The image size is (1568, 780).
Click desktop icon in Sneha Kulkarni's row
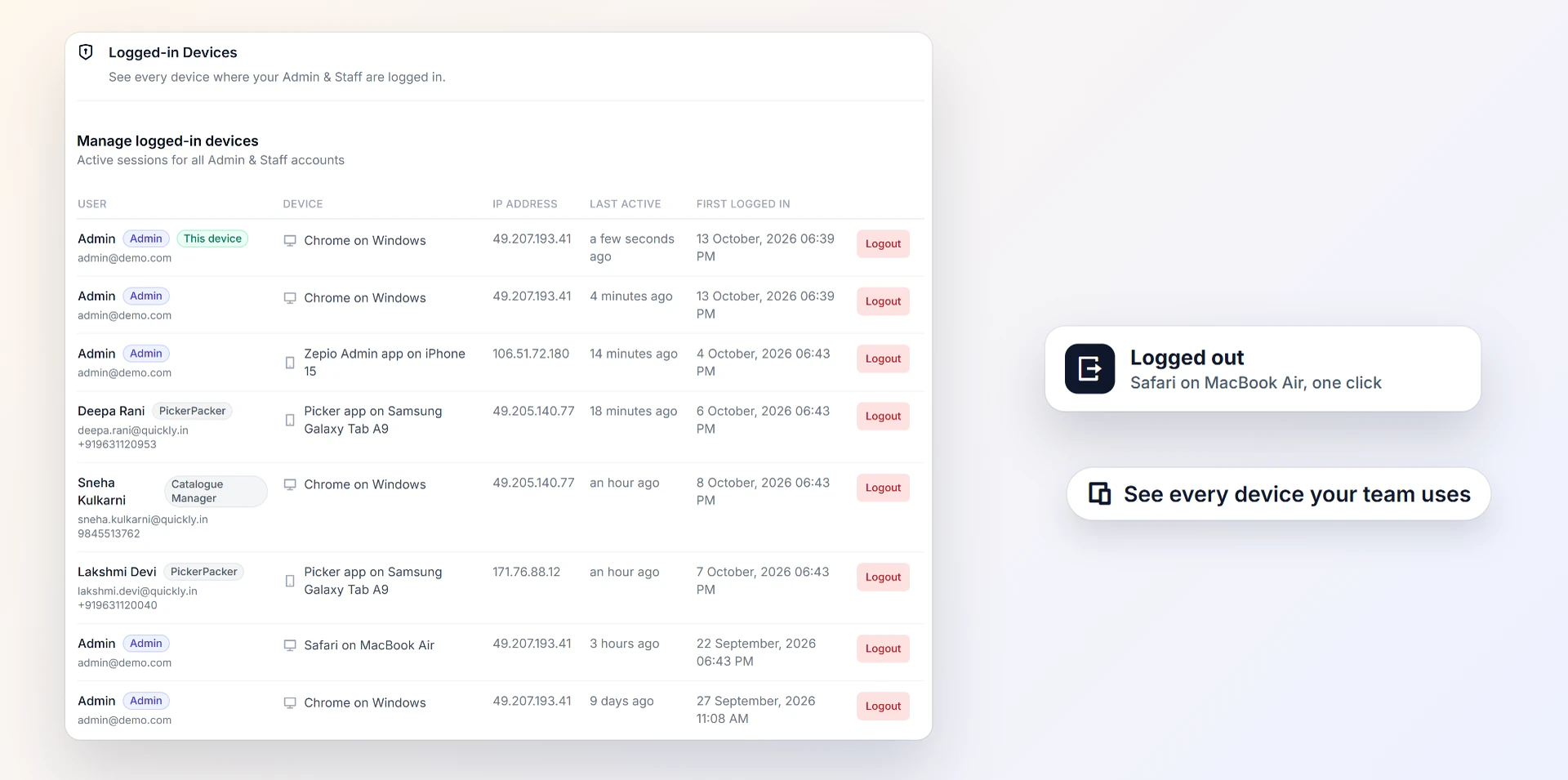(290, 484)
